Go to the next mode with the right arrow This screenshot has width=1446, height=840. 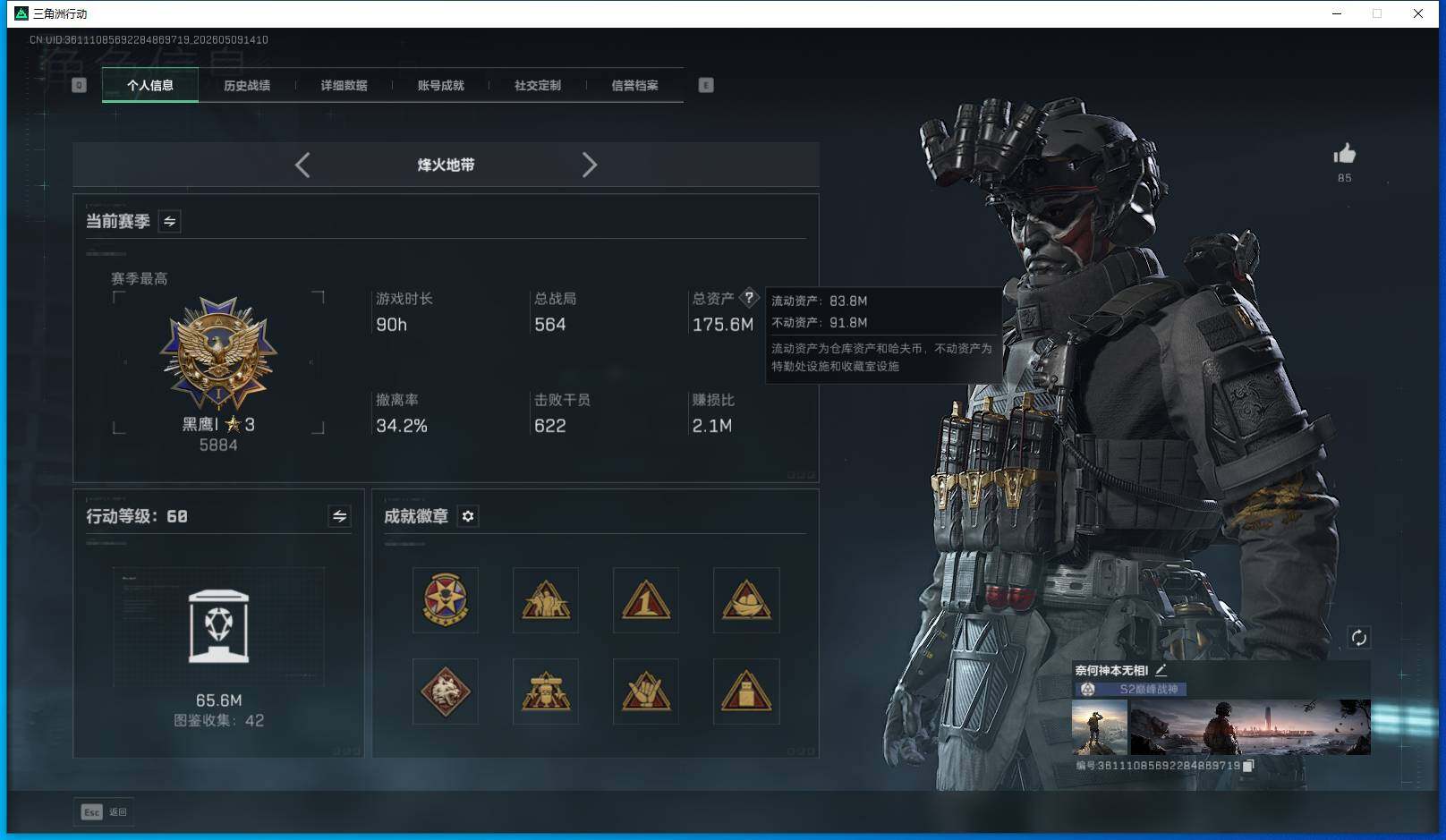(x=589, y=165)
